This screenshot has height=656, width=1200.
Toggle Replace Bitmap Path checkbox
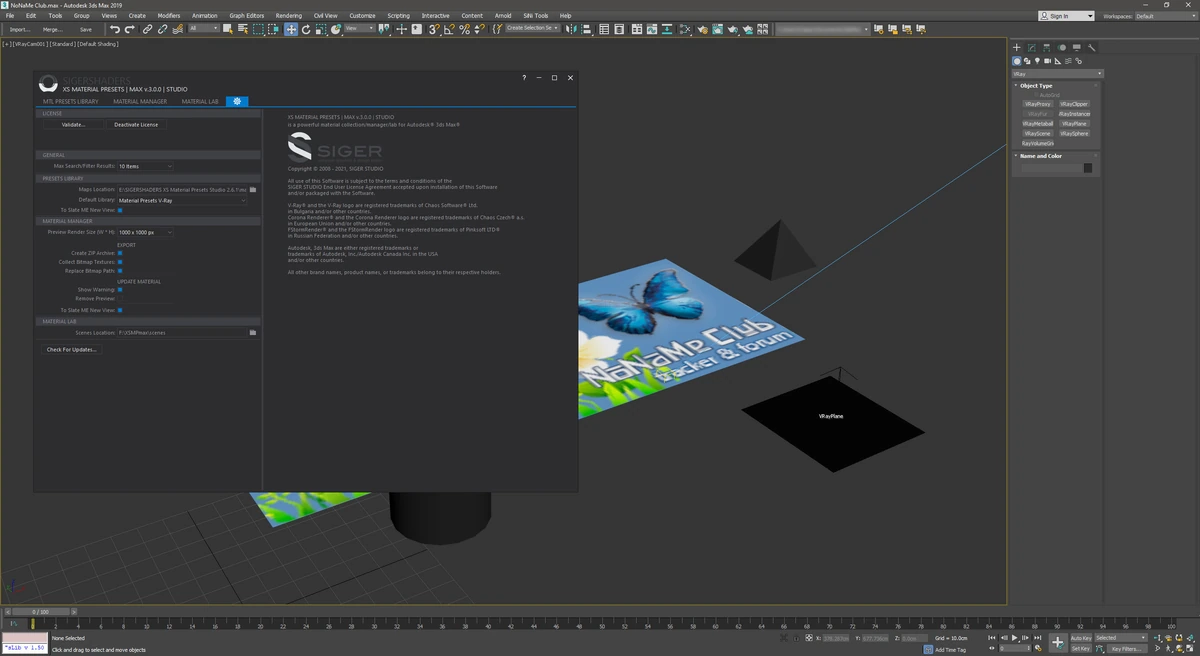(x=120, y=271)
